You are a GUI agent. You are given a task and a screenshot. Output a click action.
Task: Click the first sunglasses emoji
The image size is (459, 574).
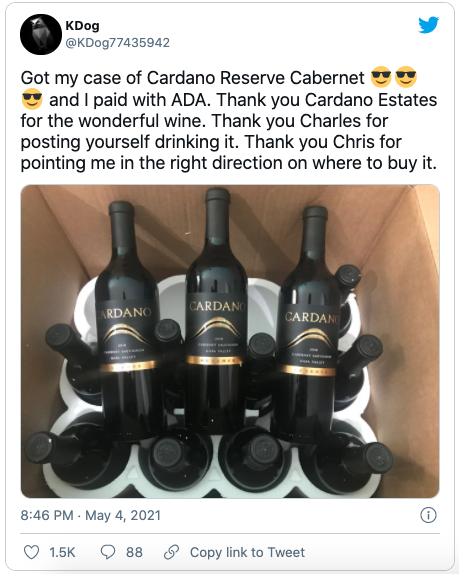point(381,78)
